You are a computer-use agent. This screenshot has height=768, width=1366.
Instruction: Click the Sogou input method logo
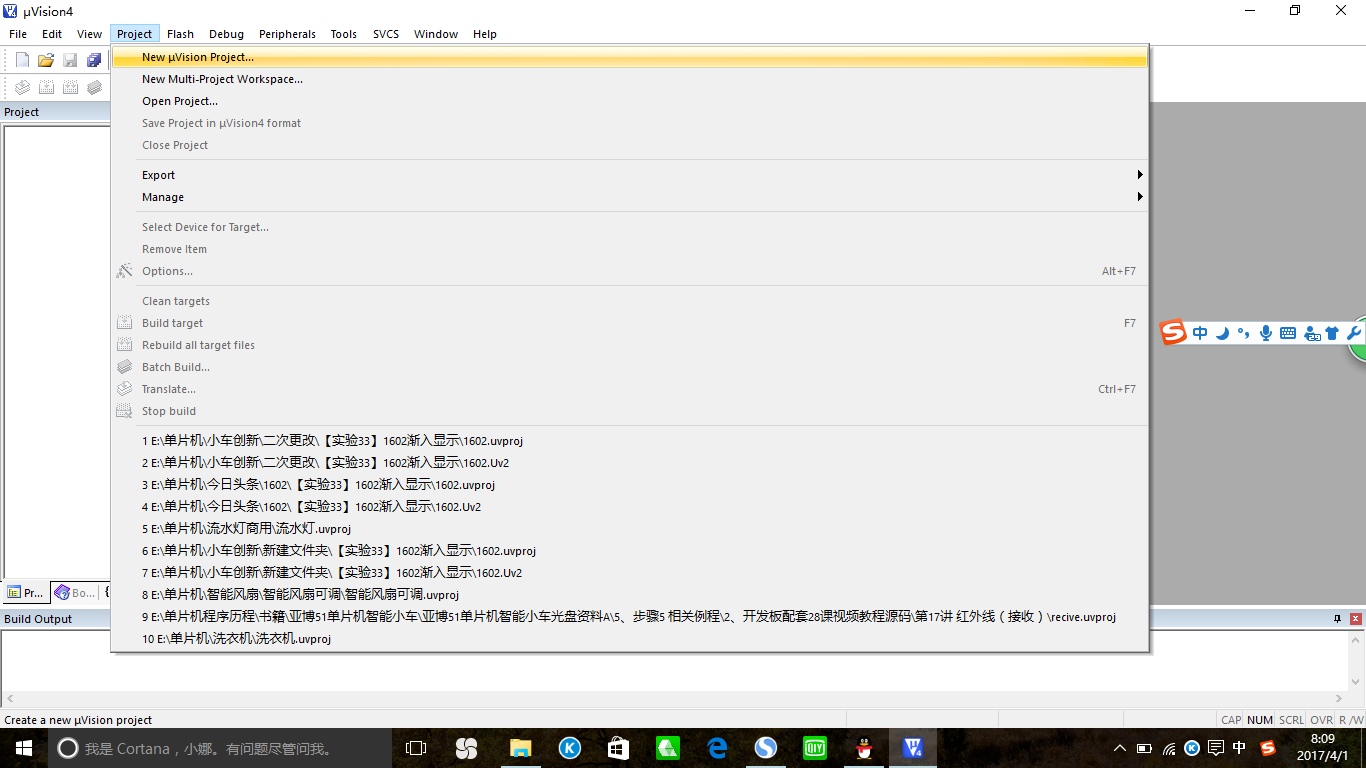[x=1173, y=333]
